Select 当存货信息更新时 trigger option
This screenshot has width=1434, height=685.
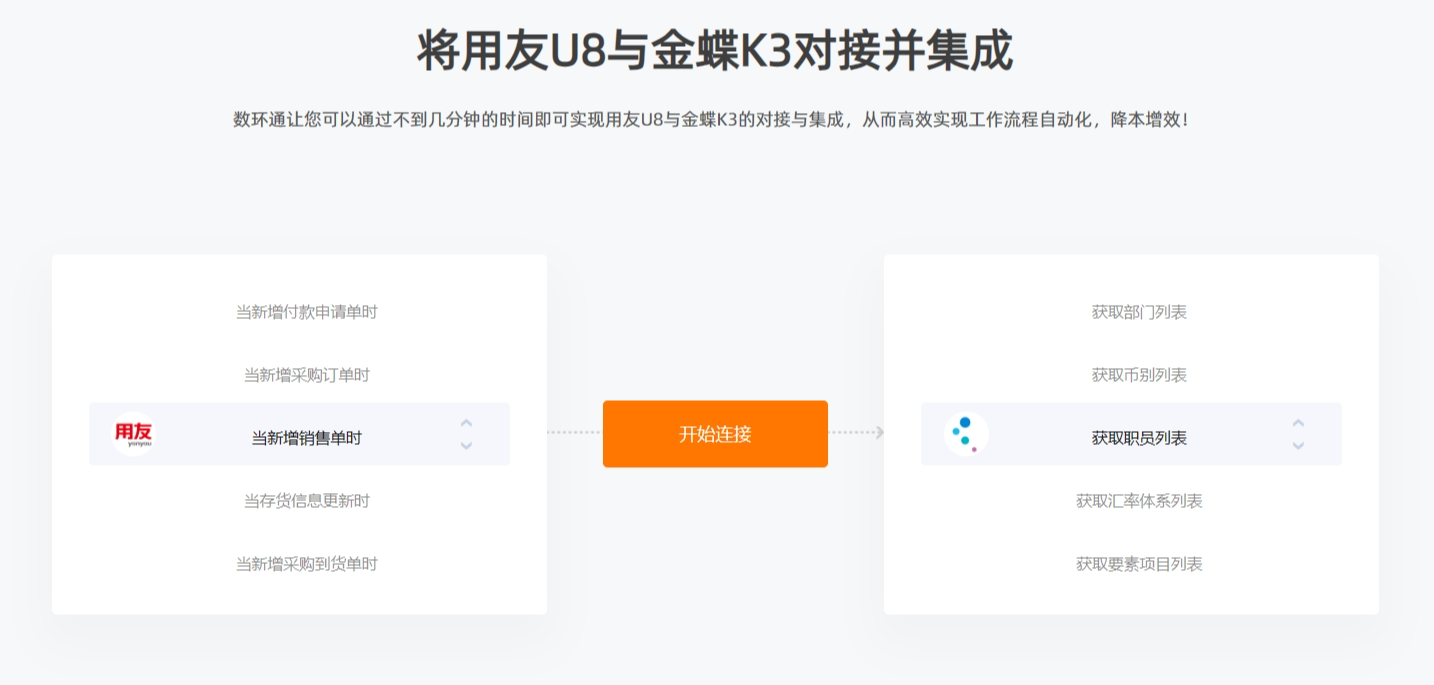[307, 501]
